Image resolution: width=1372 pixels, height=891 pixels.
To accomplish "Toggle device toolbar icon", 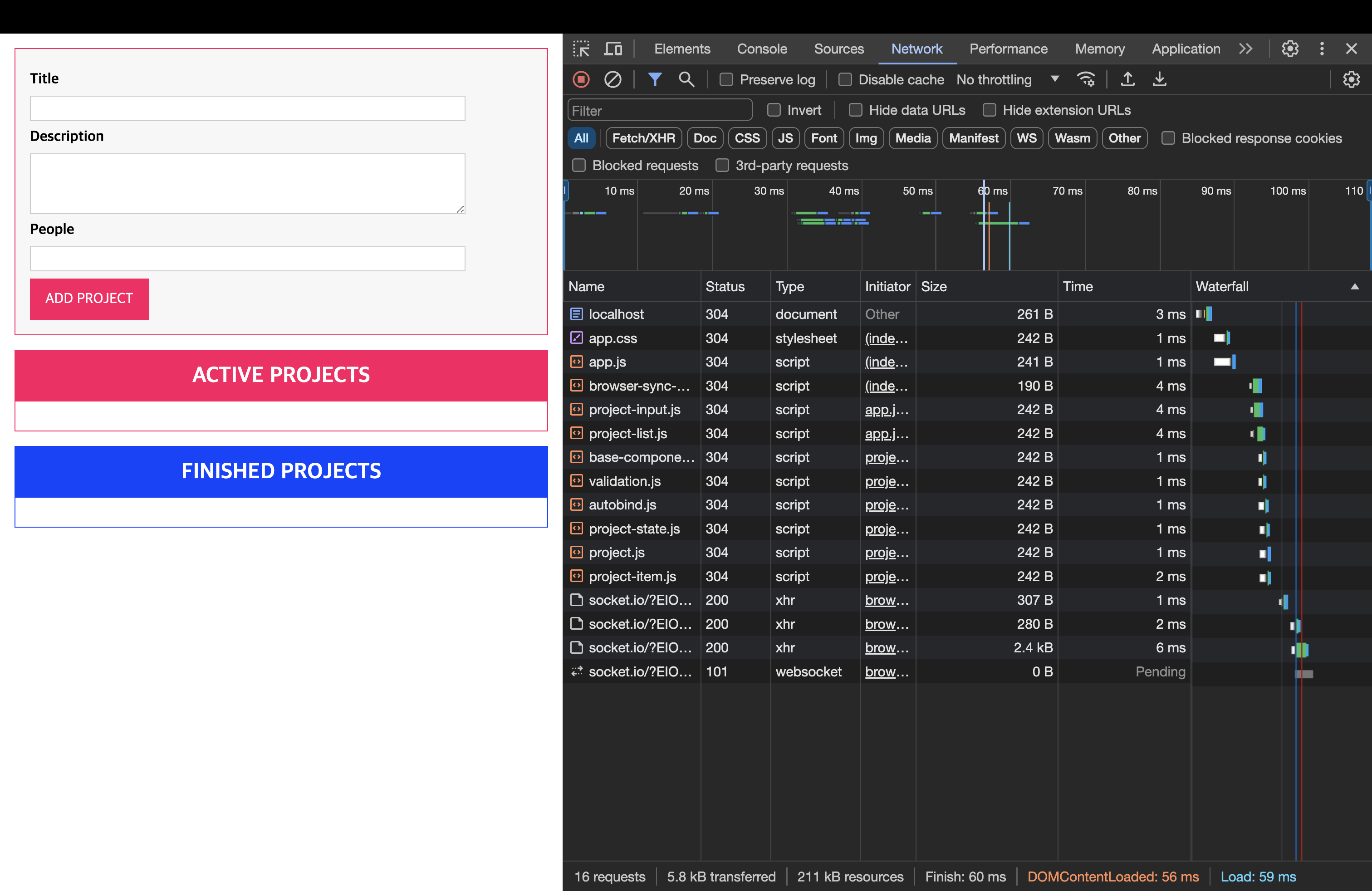I will click(613, 49).
